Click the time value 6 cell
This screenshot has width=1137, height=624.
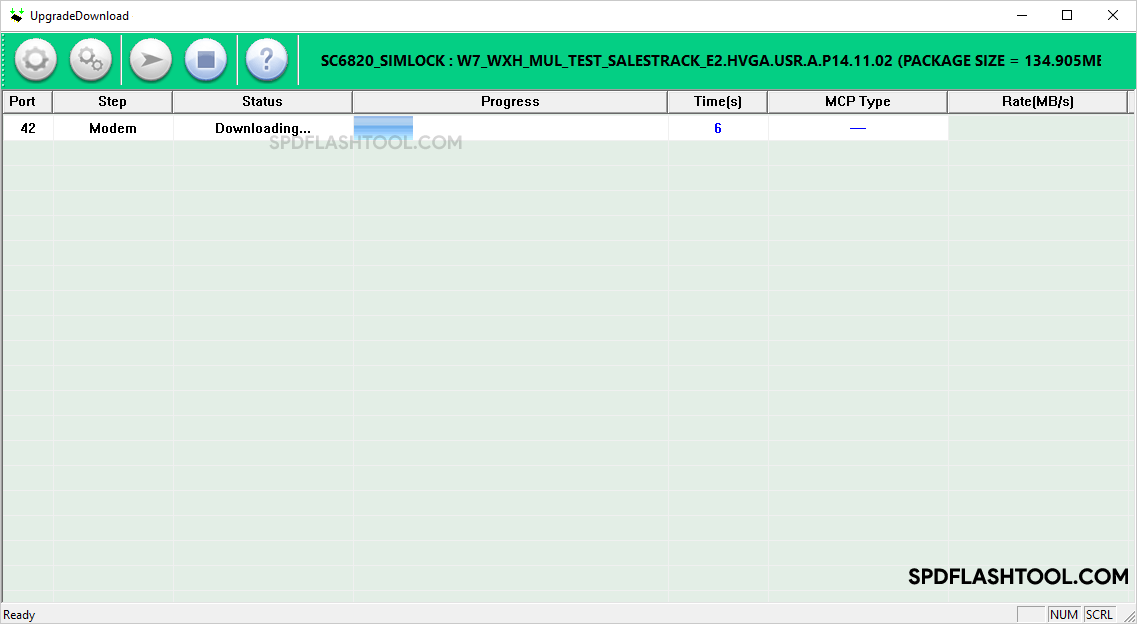[x=718, y=128]
